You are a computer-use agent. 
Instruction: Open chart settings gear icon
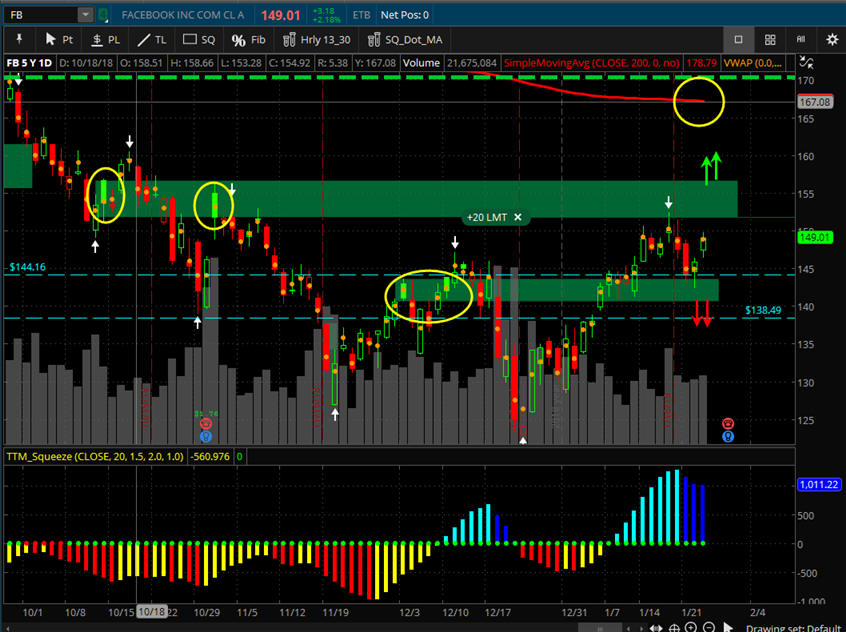(x=832, y=39)
